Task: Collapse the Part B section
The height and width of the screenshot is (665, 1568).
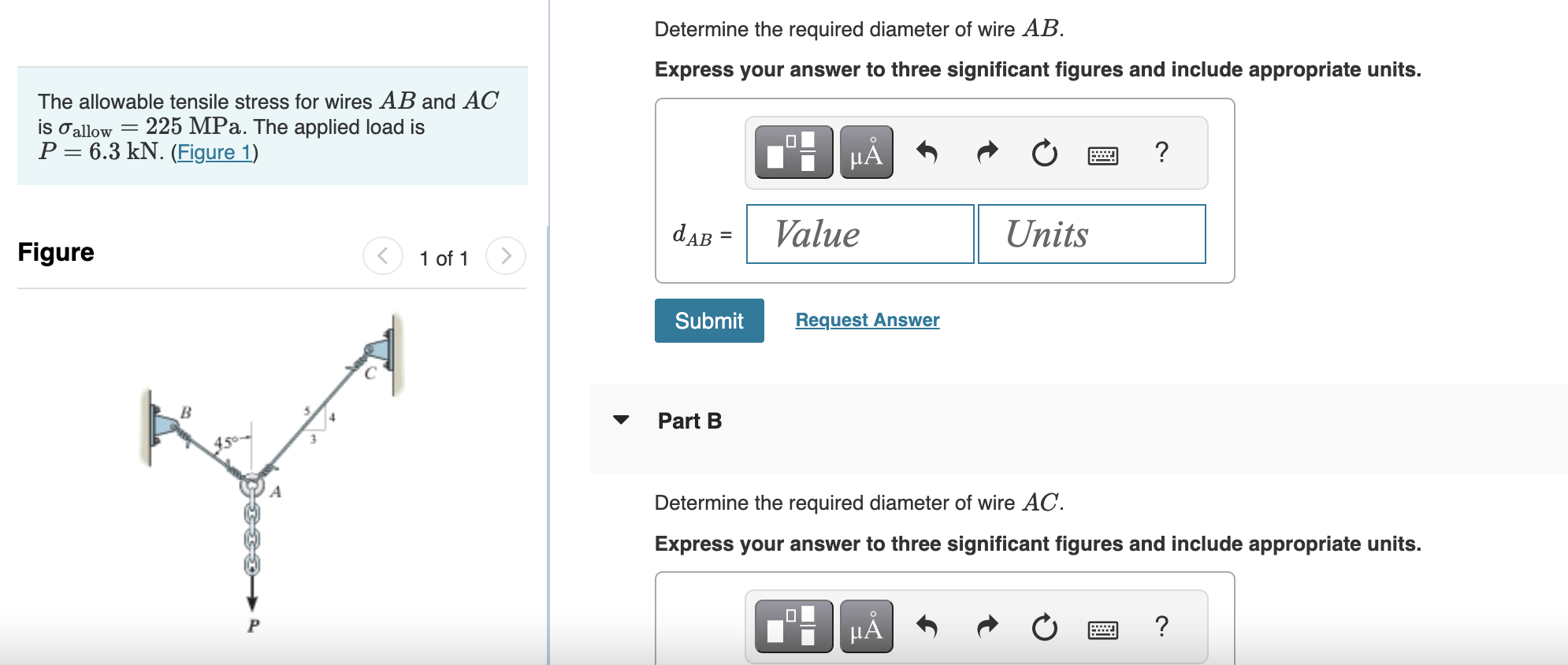Action: 622,421
